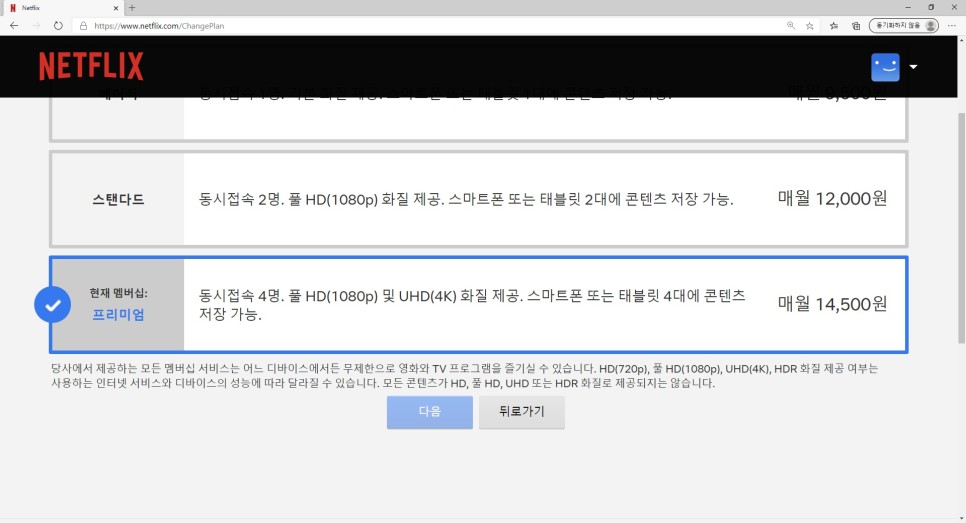Click the 현재 멤버십 label
This screenshot has height=523, width=966.
(118, 293)
